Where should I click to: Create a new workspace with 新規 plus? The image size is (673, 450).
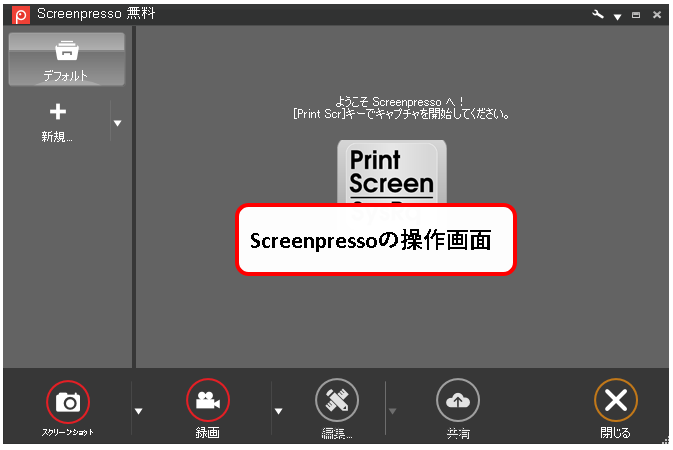[x=58, y=122]
